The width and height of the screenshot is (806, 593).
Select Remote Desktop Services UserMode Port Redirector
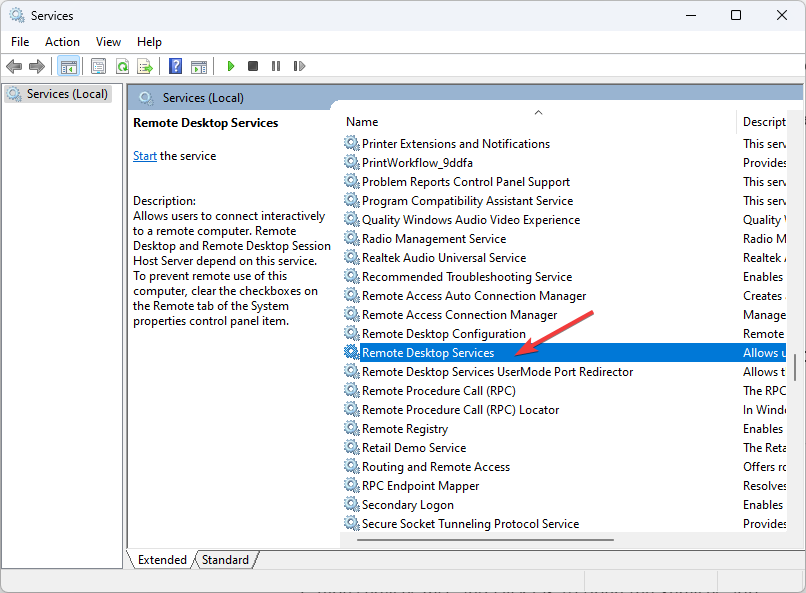point(498,372)
